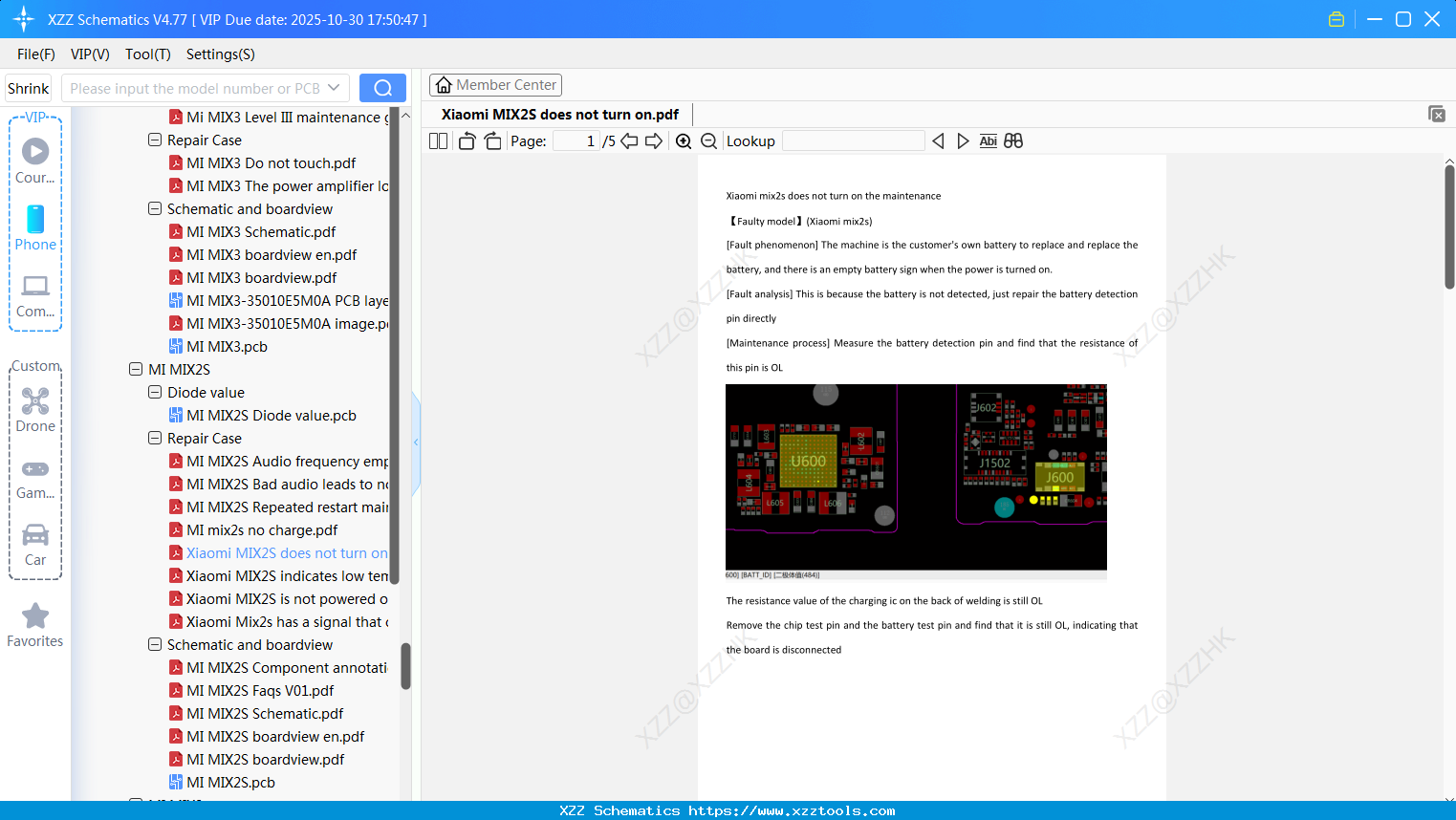Rotate page counterclockwise

[x=467, y=141]
